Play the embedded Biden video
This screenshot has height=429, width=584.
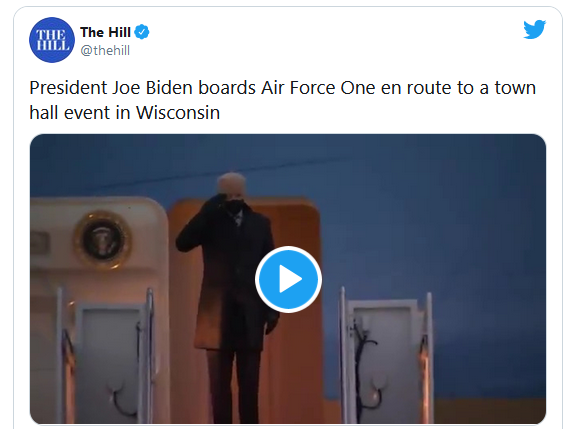[288, 279]
